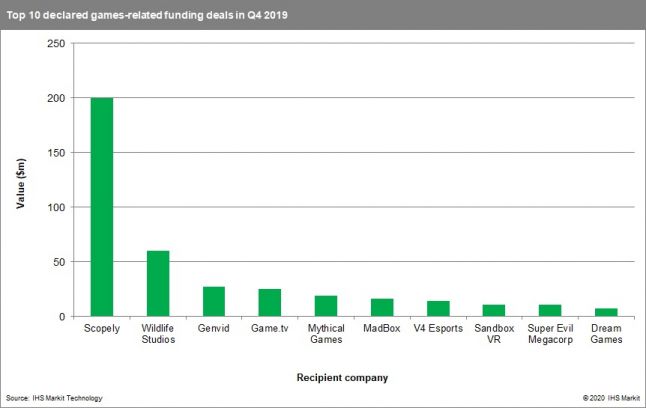Select the 250 y-axis tick label

pyautogui.click(x=57, y=44)
